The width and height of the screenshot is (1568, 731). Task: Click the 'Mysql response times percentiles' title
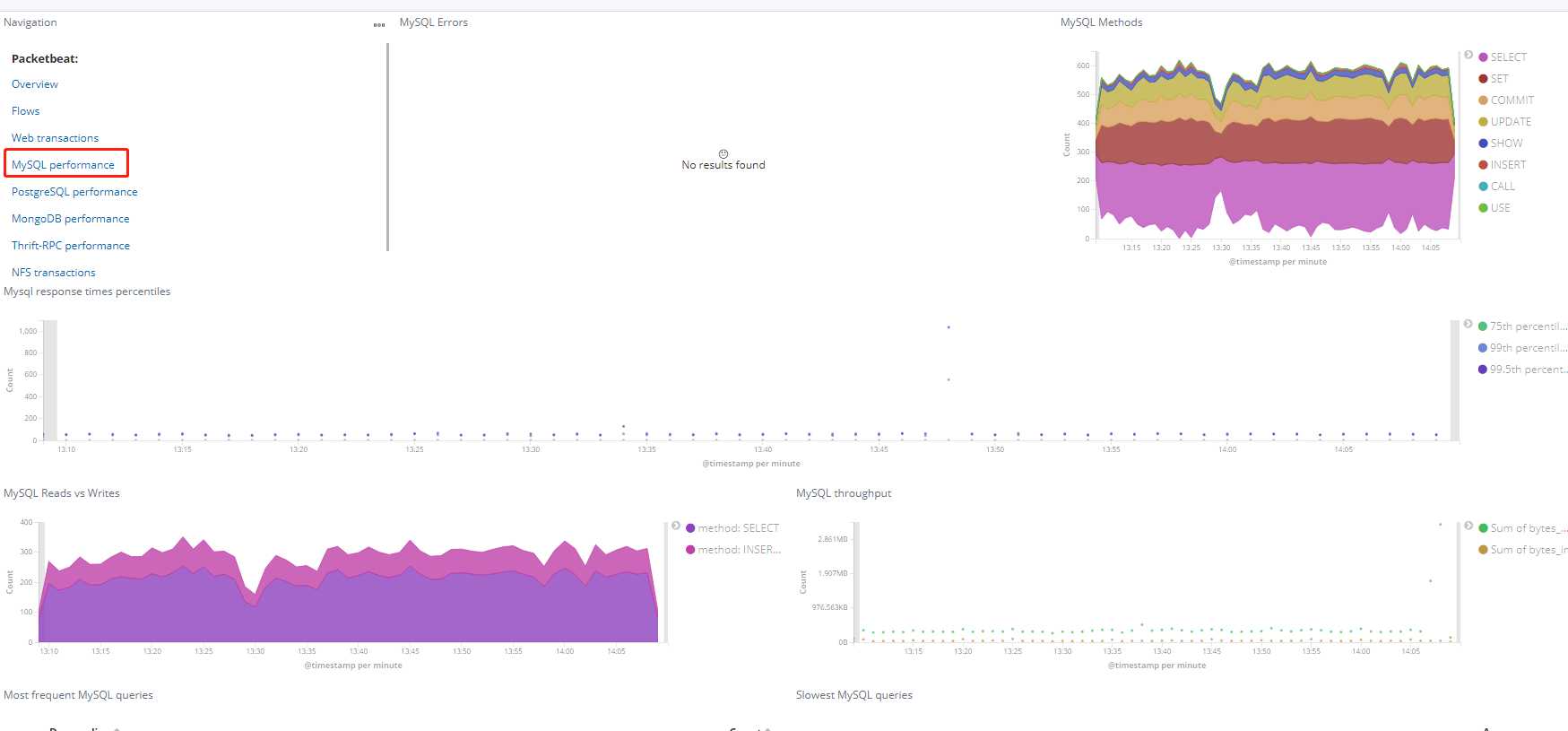point(87,292)
